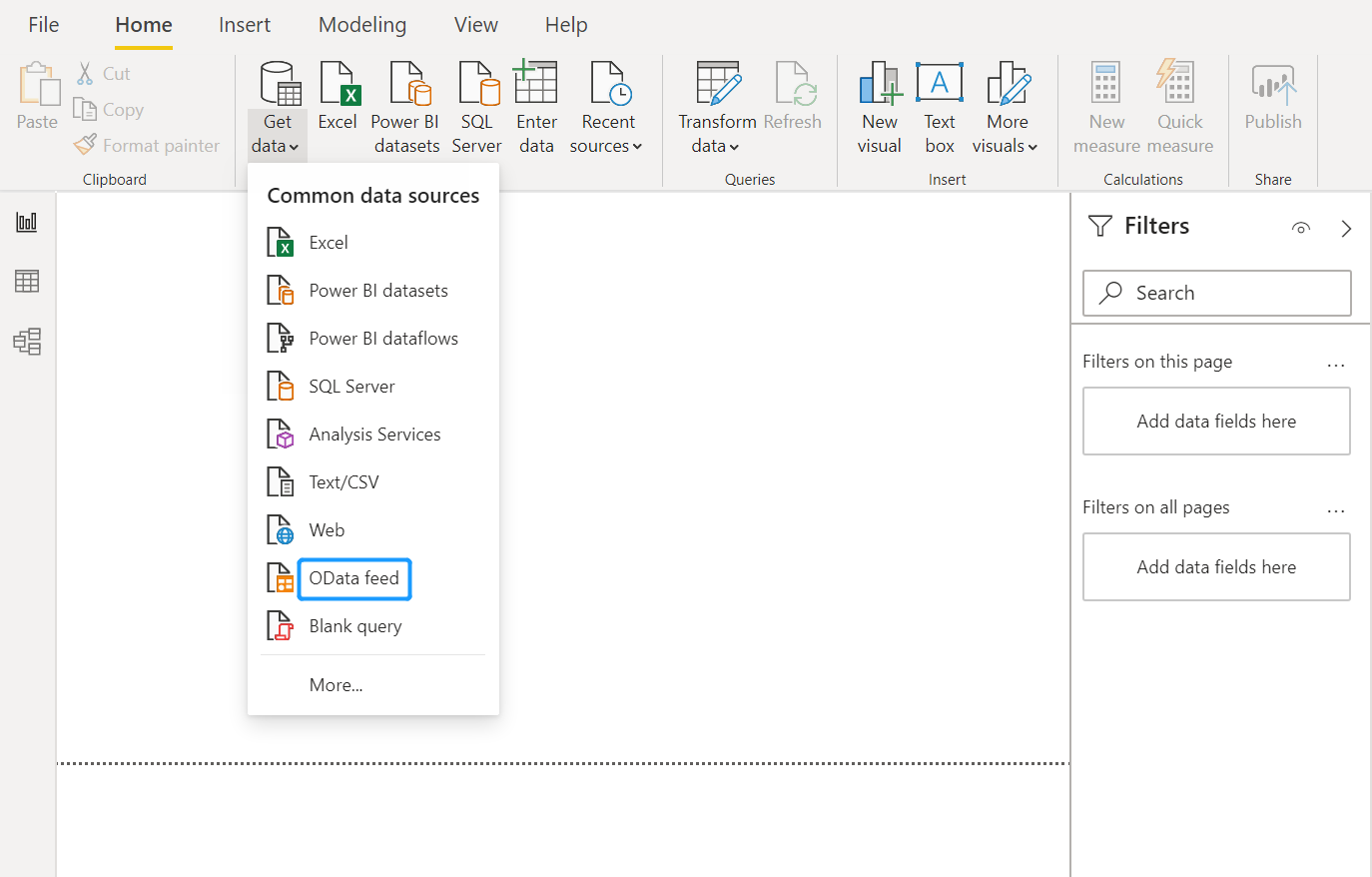Image resolution: width=1372 pixels, height=877 pixels.
Task: Click More... at bottom of list
Action: (x=337, y=685)
